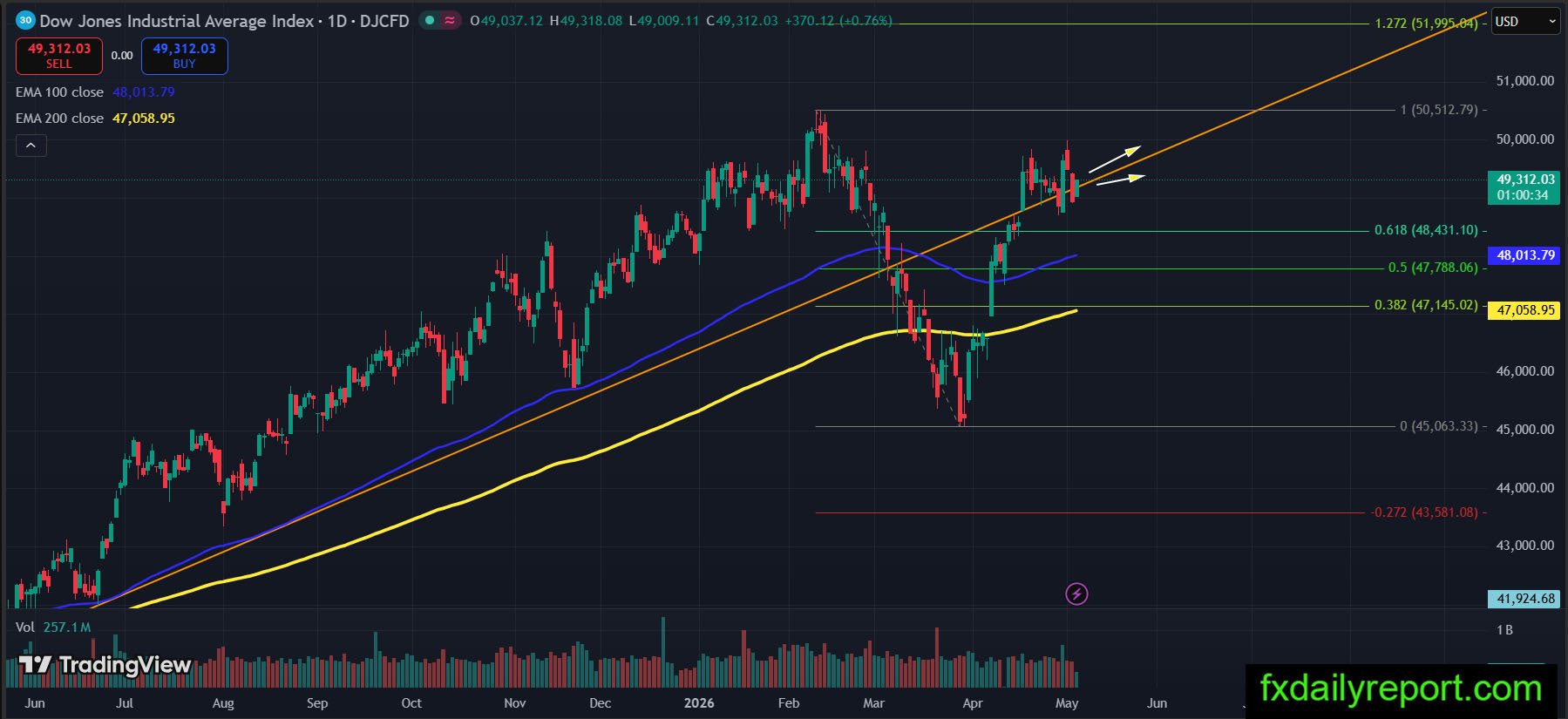The height and width of the screenshot is (719, 1568).
Task: Click the Dec label on time axis
Action: 601,703
